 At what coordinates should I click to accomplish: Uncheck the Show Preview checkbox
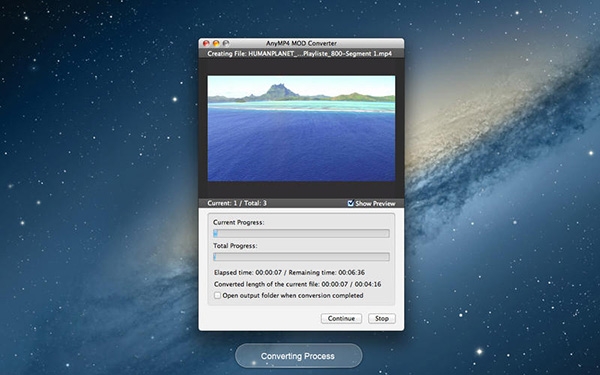click(x=351, y=203)
